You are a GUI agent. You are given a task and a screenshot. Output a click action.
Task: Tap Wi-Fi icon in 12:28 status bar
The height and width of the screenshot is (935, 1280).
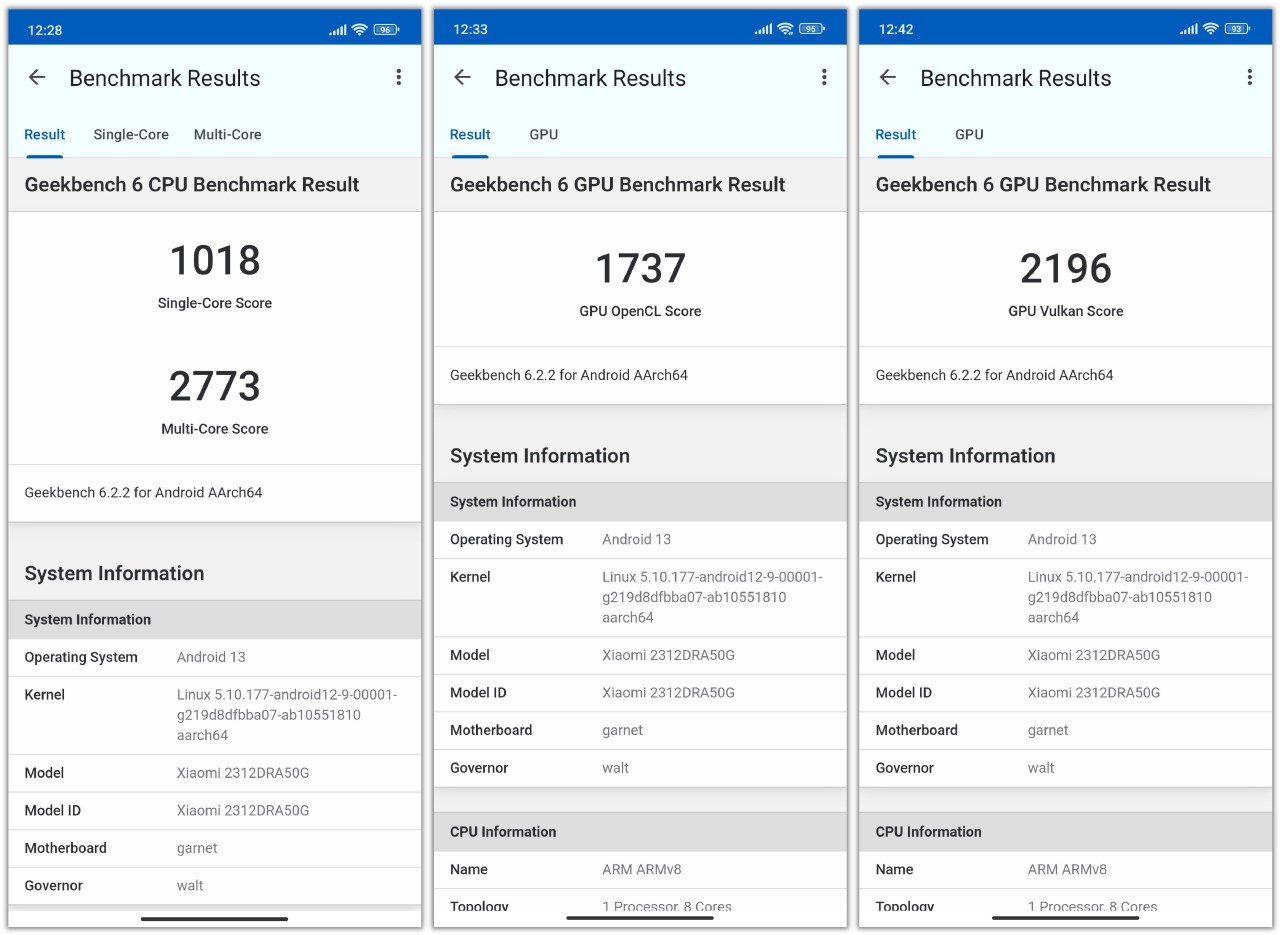click(x=360, y=29)
